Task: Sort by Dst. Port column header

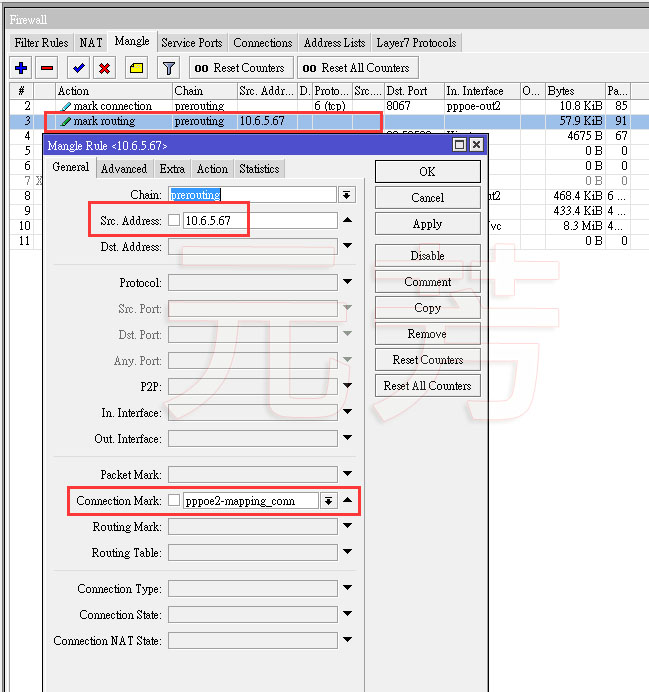Action: 414,91
